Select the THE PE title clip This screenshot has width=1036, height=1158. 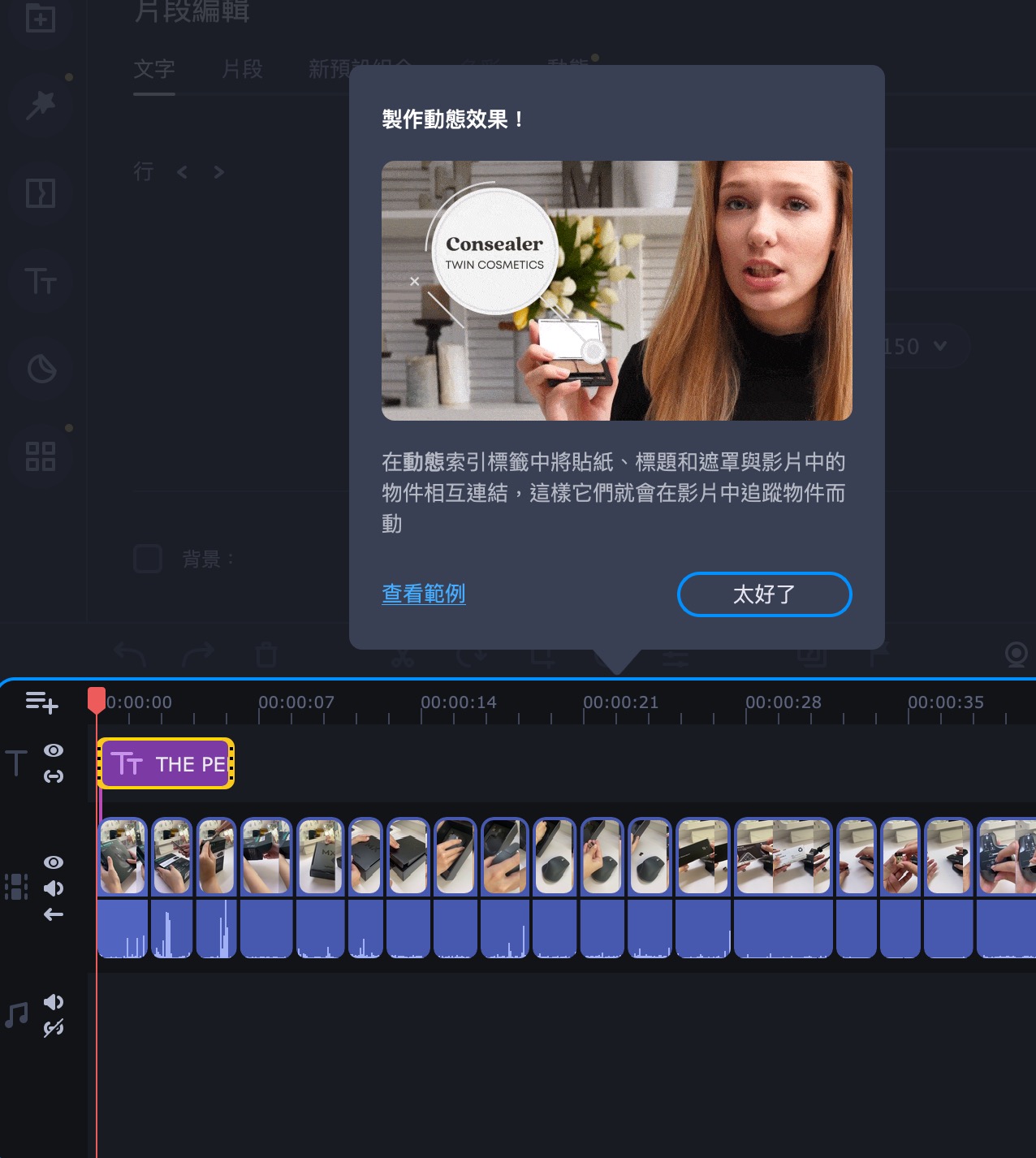[166, 763]
